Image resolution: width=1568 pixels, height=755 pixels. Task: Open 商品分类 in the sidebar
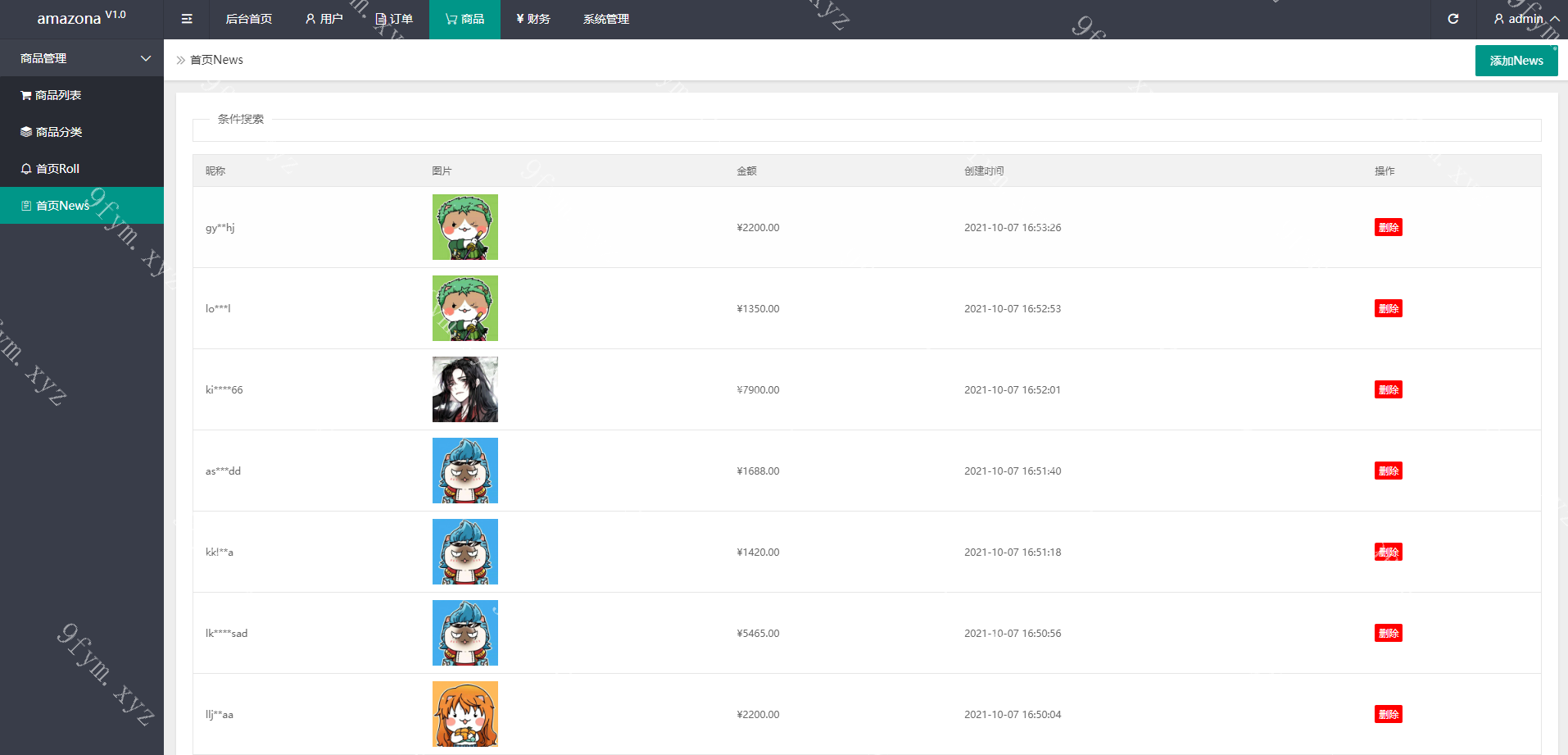(x=82, y=132)
